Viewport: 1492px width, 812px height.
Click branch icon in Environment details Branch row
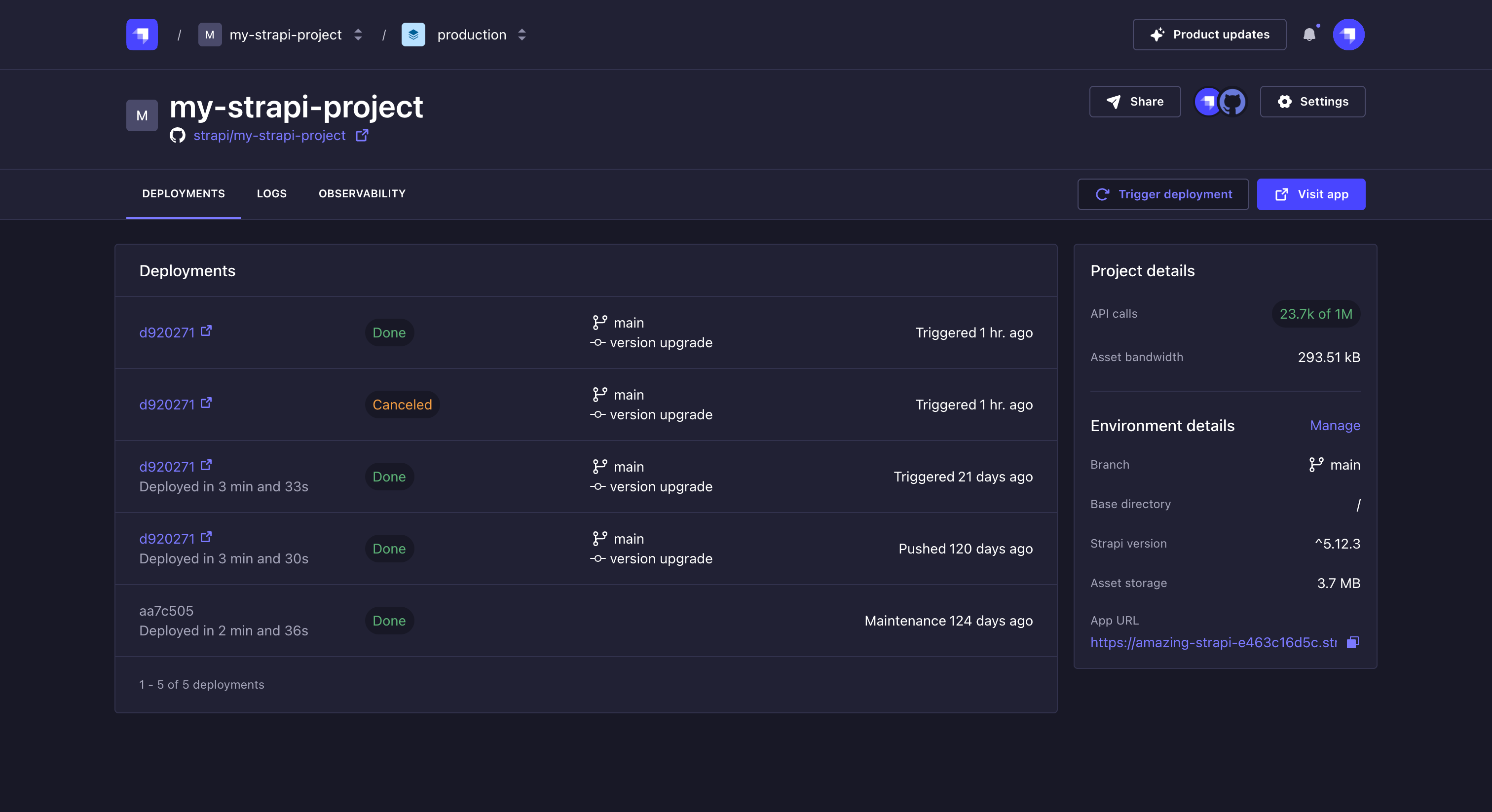(x=1316, y=465)
